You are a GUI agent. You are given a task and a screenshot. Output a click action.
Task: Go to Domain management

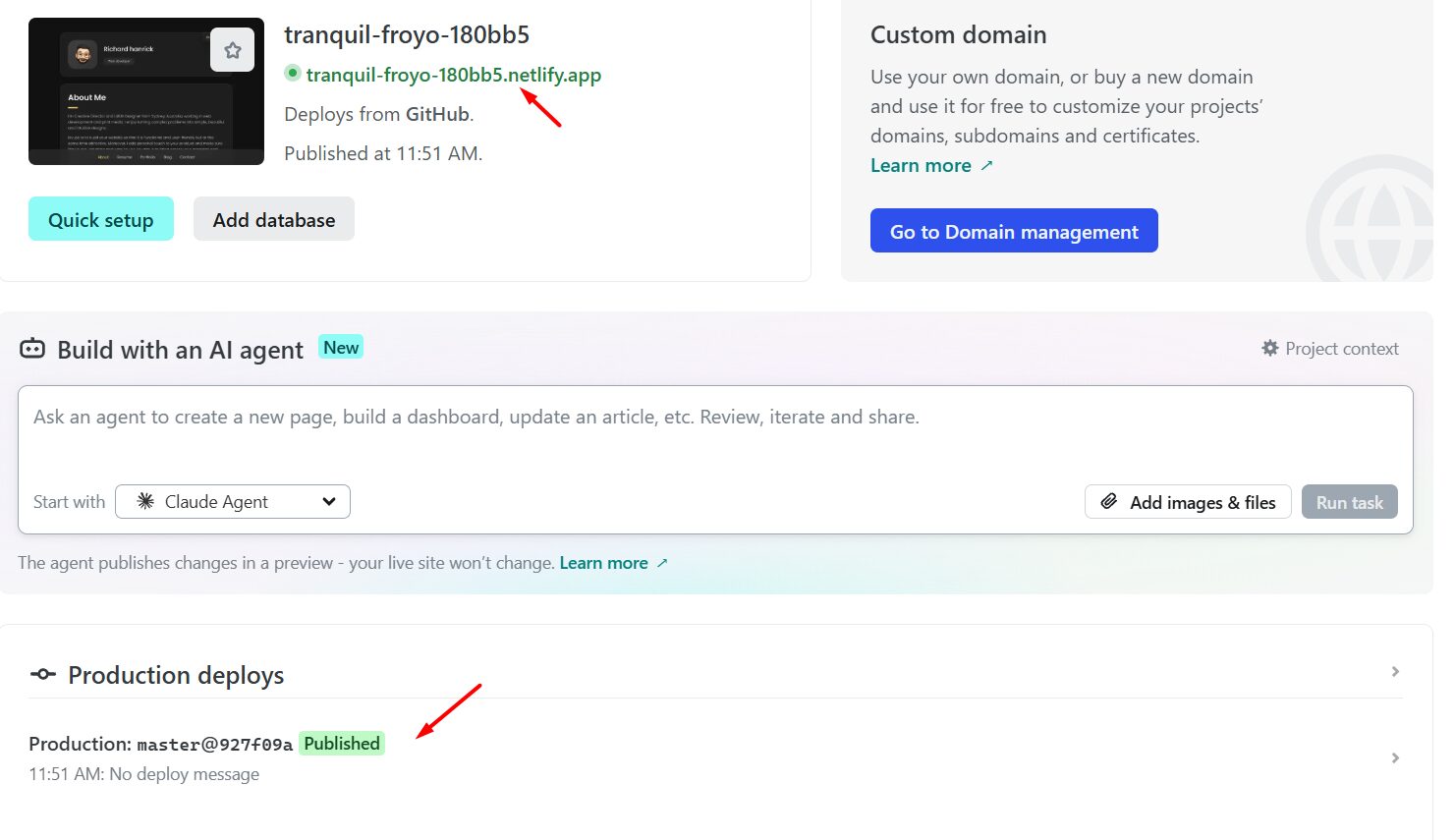1013,231
